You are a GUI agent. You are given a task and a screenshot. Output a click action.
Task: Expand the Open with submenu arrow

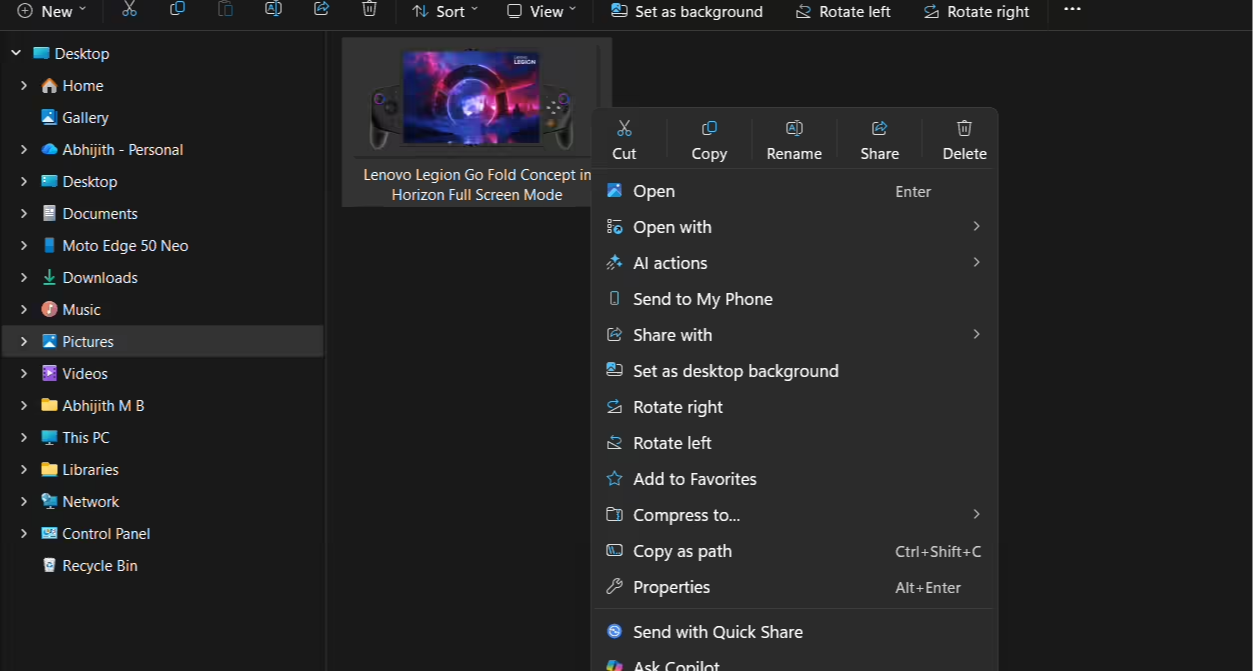pos(976,227)
